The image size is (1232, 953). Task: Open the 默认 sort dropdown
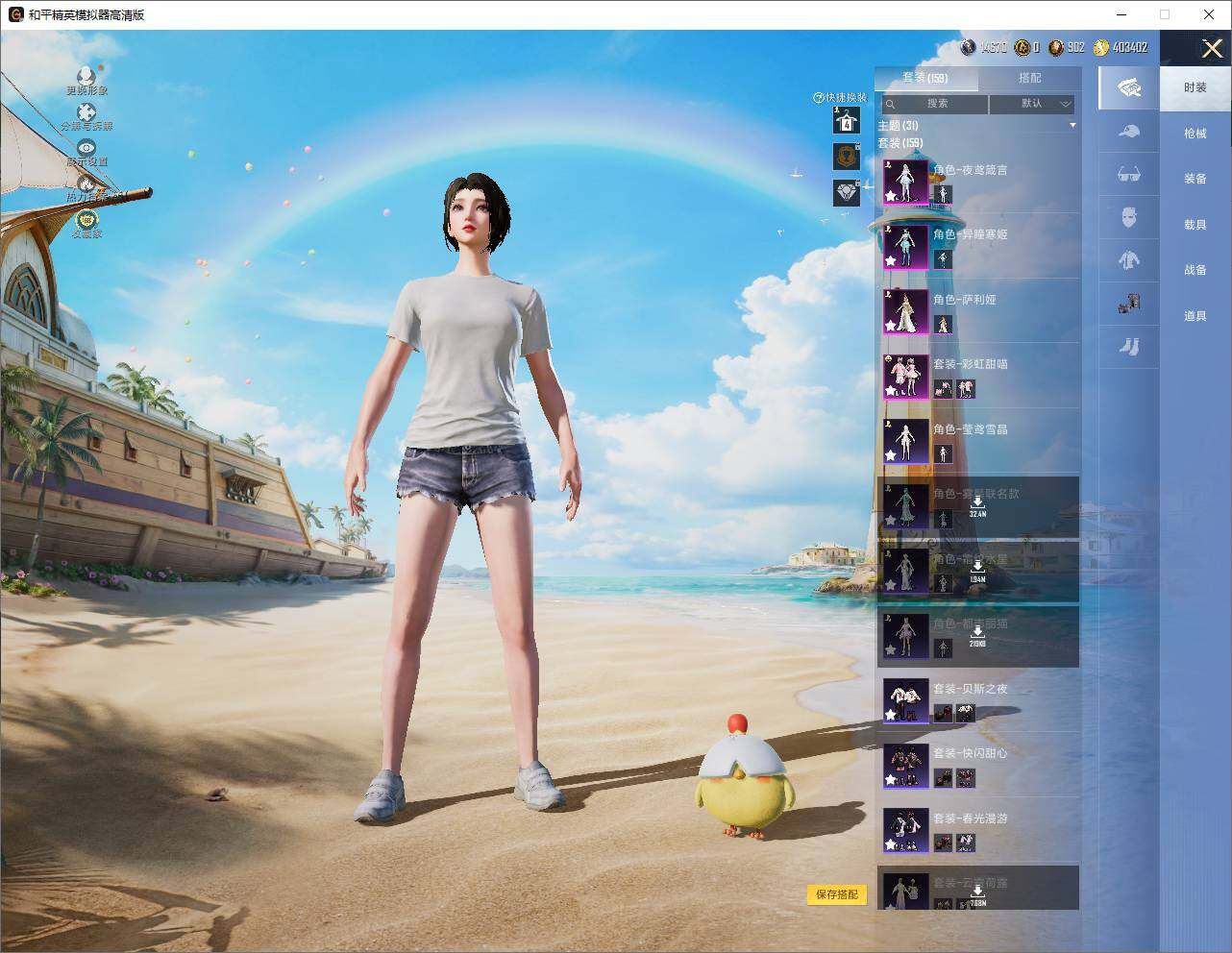[x=1032, y=104]
